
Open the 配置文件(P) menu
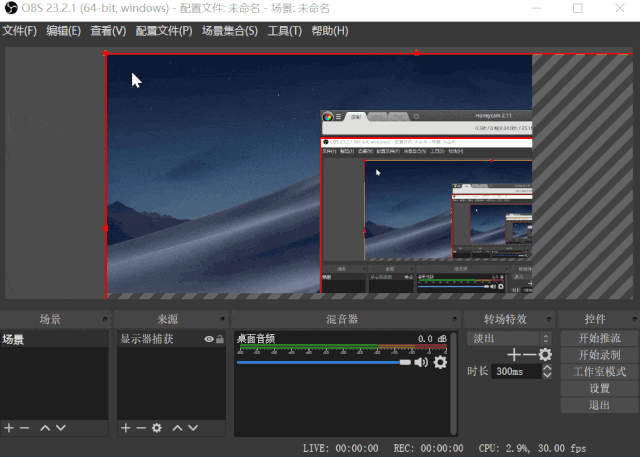tap(164, 31)
